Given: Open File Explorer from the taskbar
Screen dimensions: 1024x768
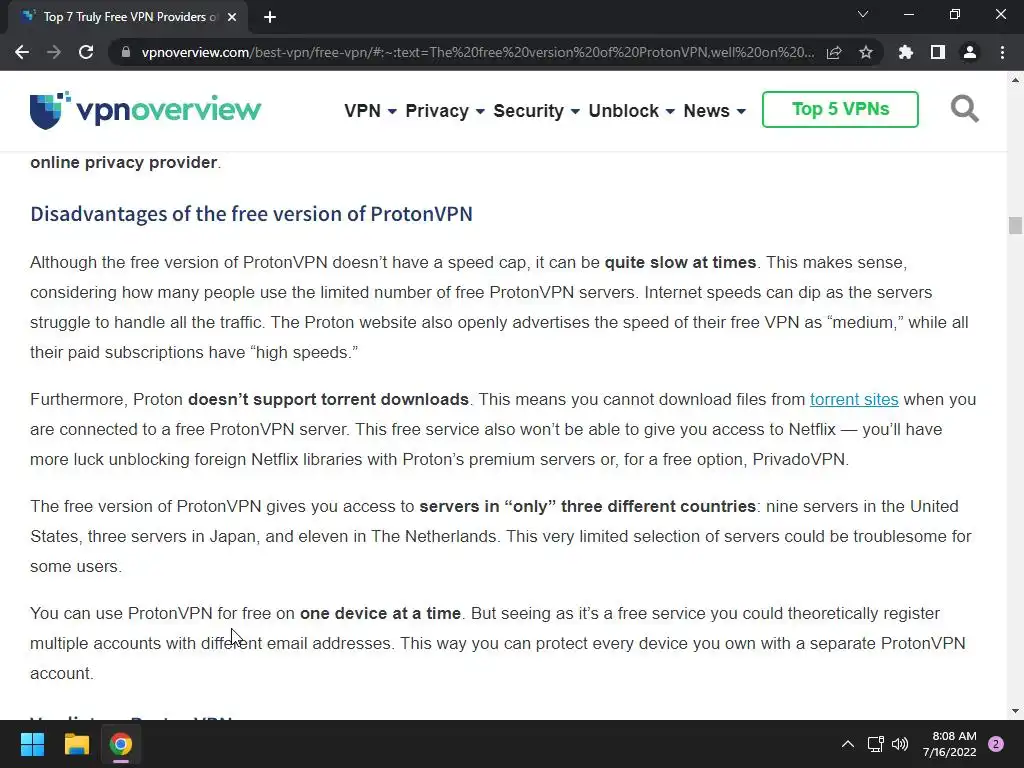Looking at the screenshot, I should coord(76,744).
